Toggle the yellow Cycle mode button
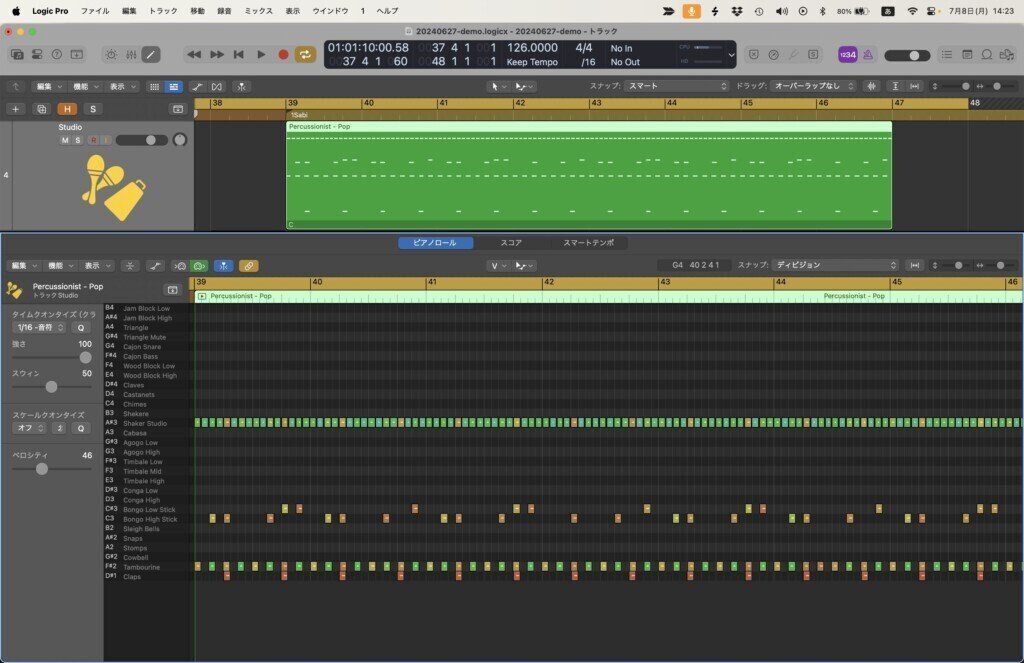 [x=305, y=55]
